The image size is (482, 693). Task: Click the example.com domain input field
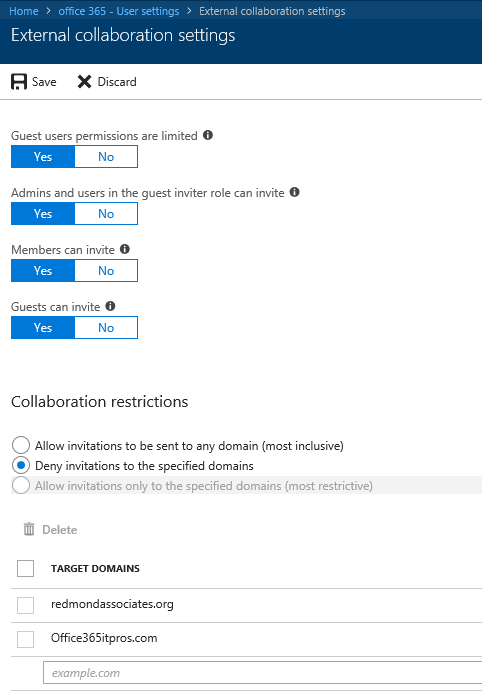coord(262,673)
